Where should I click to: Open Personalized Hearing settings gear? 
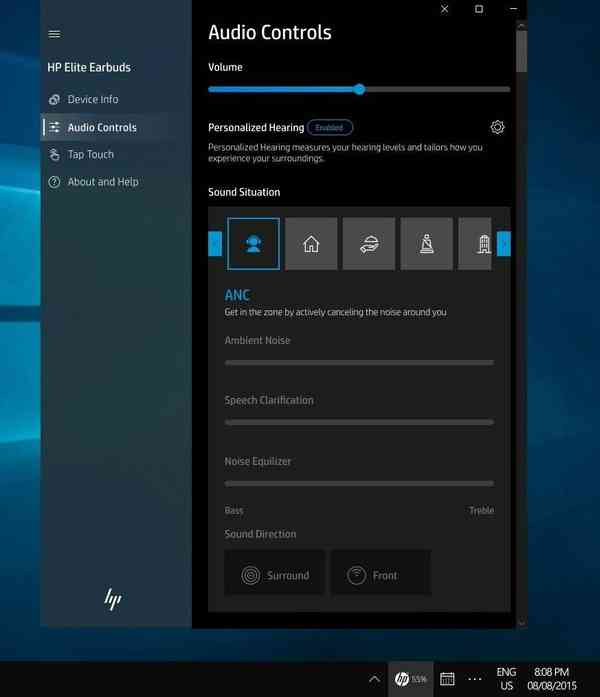pyautogui.click(x=497, y=127)
